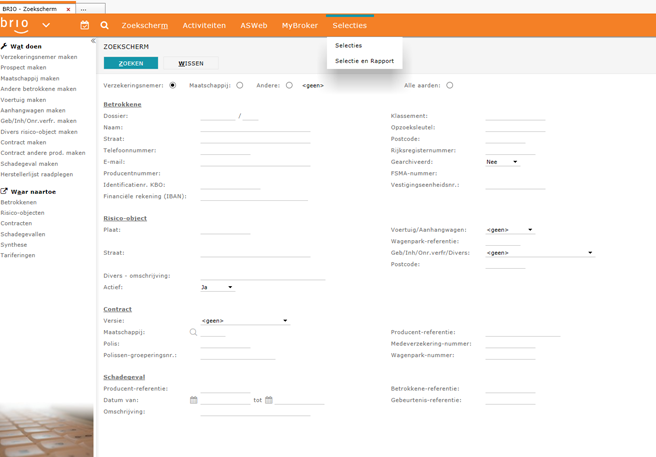This screenshot has width=656, height=457.
Task: Click the Divers - omschrijving input field
Action: (263, 276)
